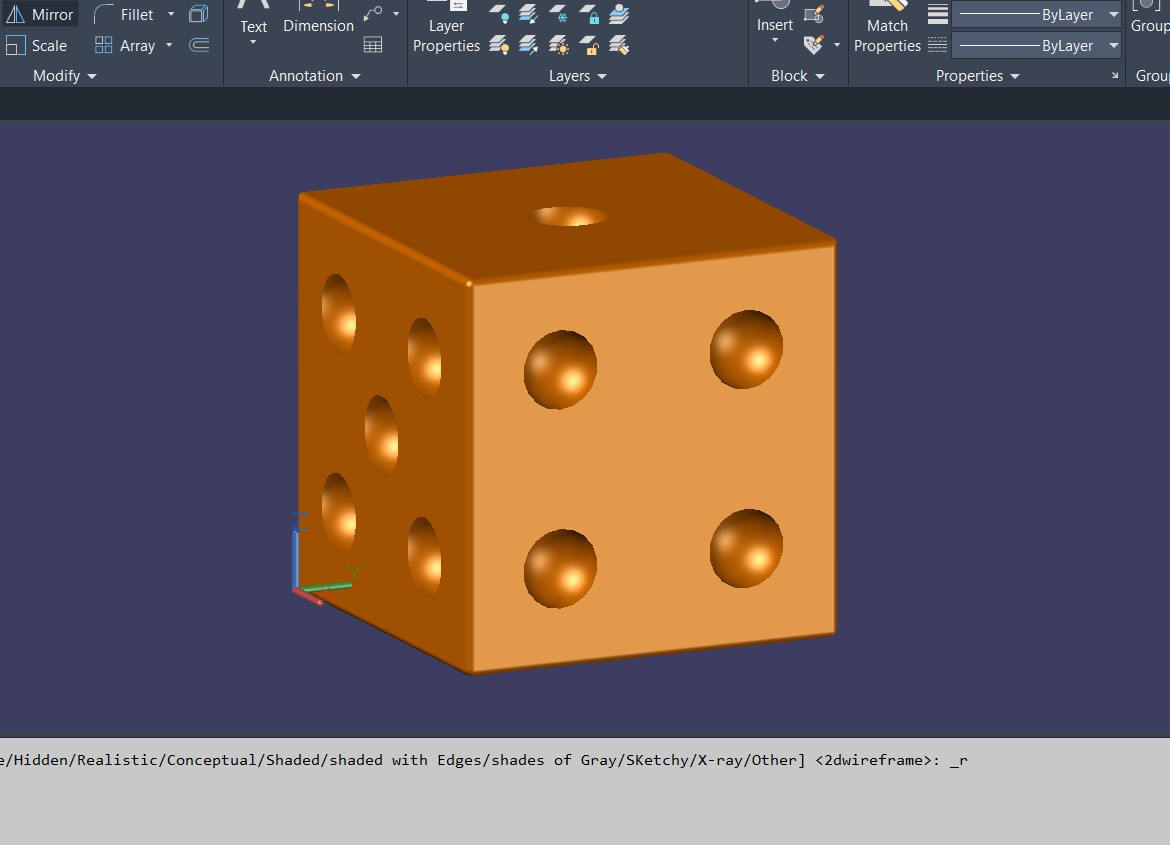
Task: Select the Mirror tool
Action: pyautogui.click(x=40, y=15)
